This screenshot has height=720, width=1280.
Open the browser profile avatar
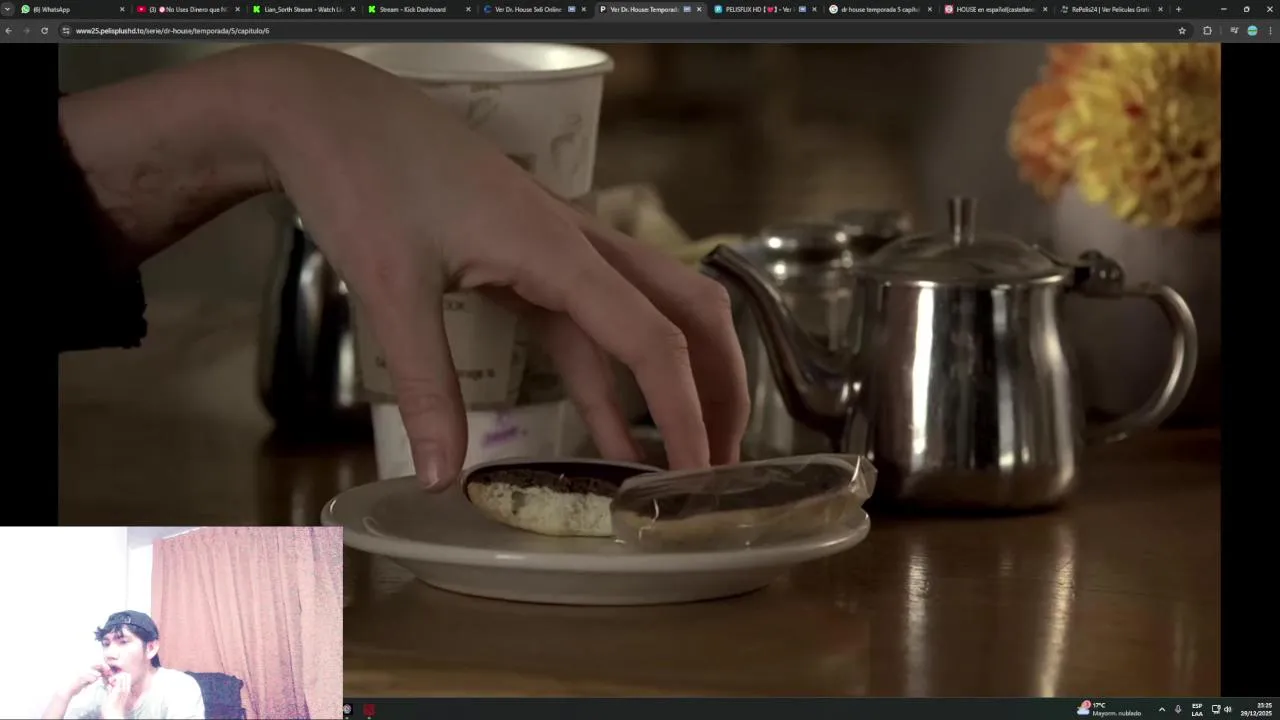[x=1252, y=30]
